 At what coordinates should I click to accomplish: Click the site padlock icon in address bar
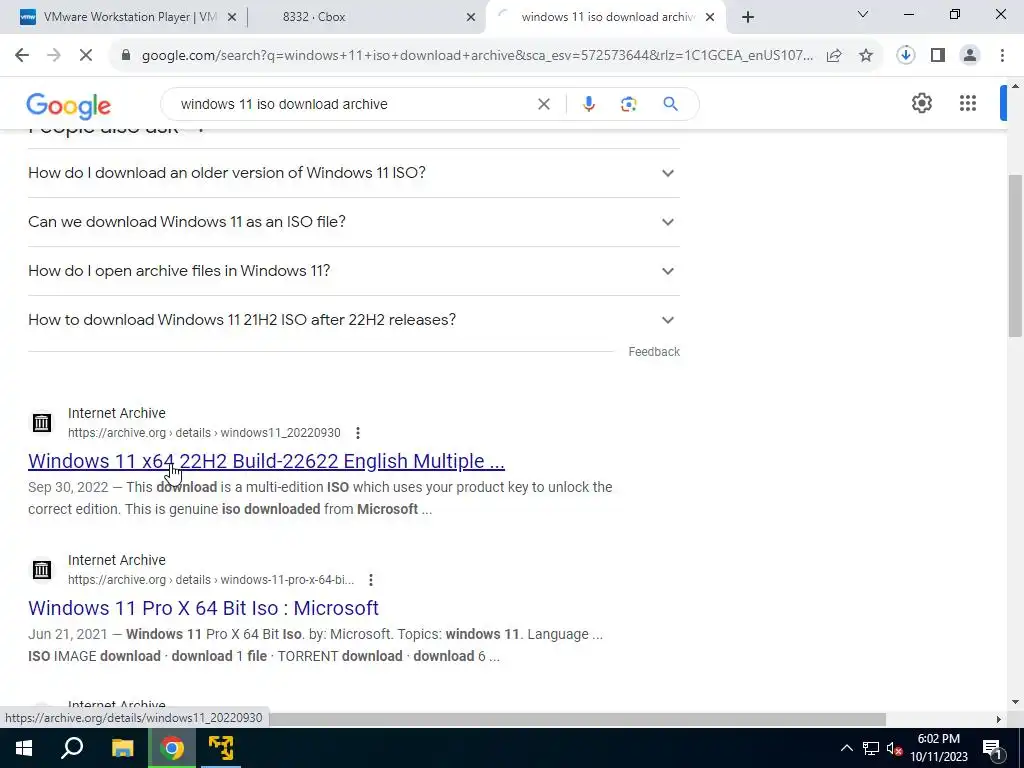[126, 56]
